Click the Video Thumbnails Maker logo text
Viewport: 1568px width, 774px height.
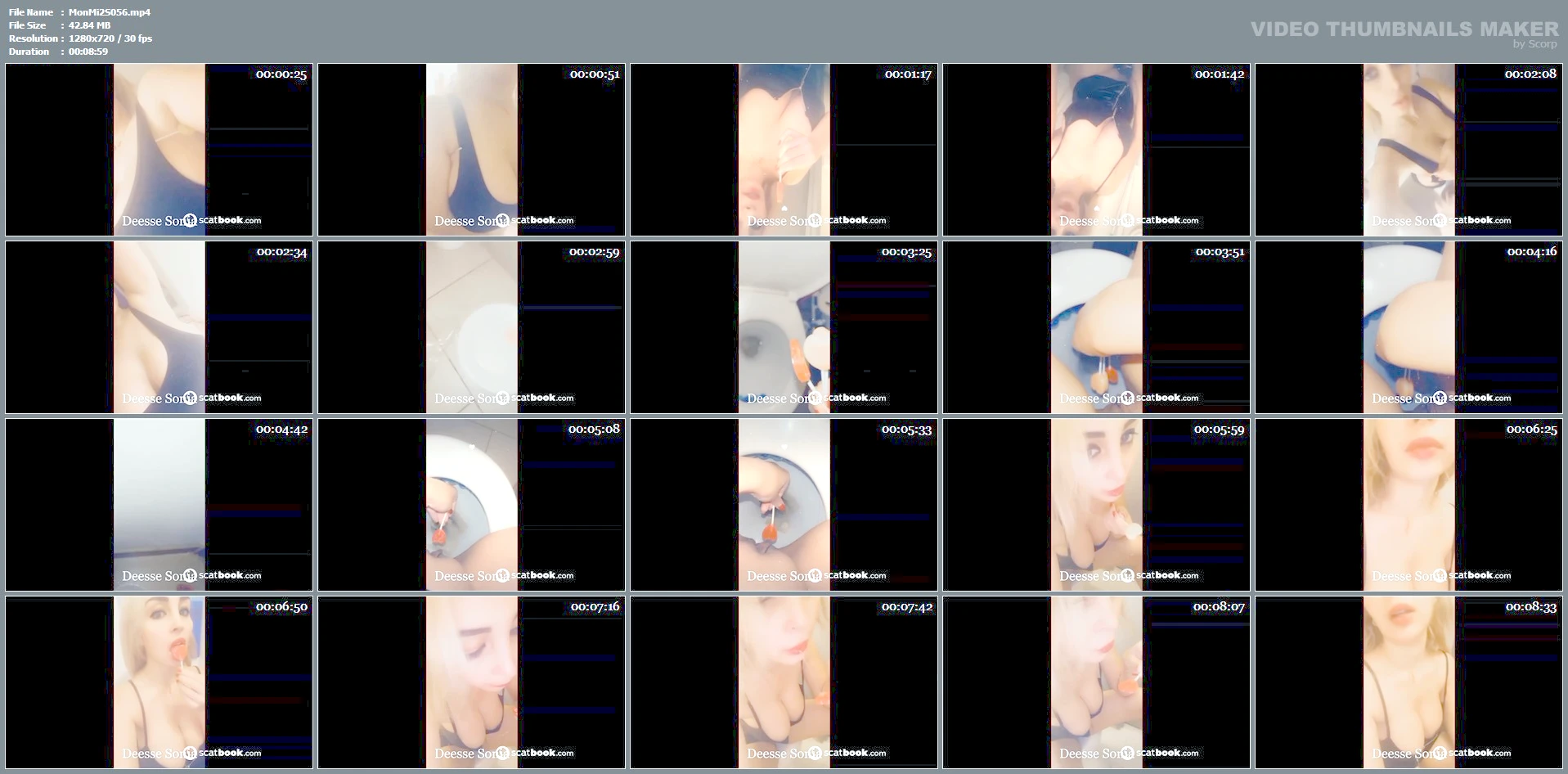pyautogui.click(x=1404, y=30)
